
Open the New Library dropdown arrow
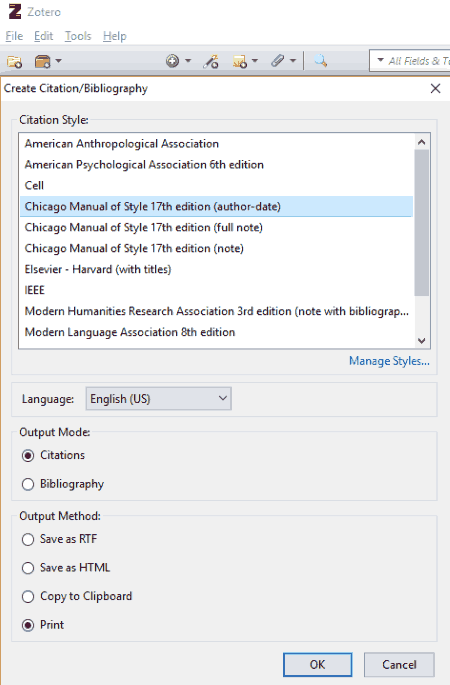pos(58,61)
